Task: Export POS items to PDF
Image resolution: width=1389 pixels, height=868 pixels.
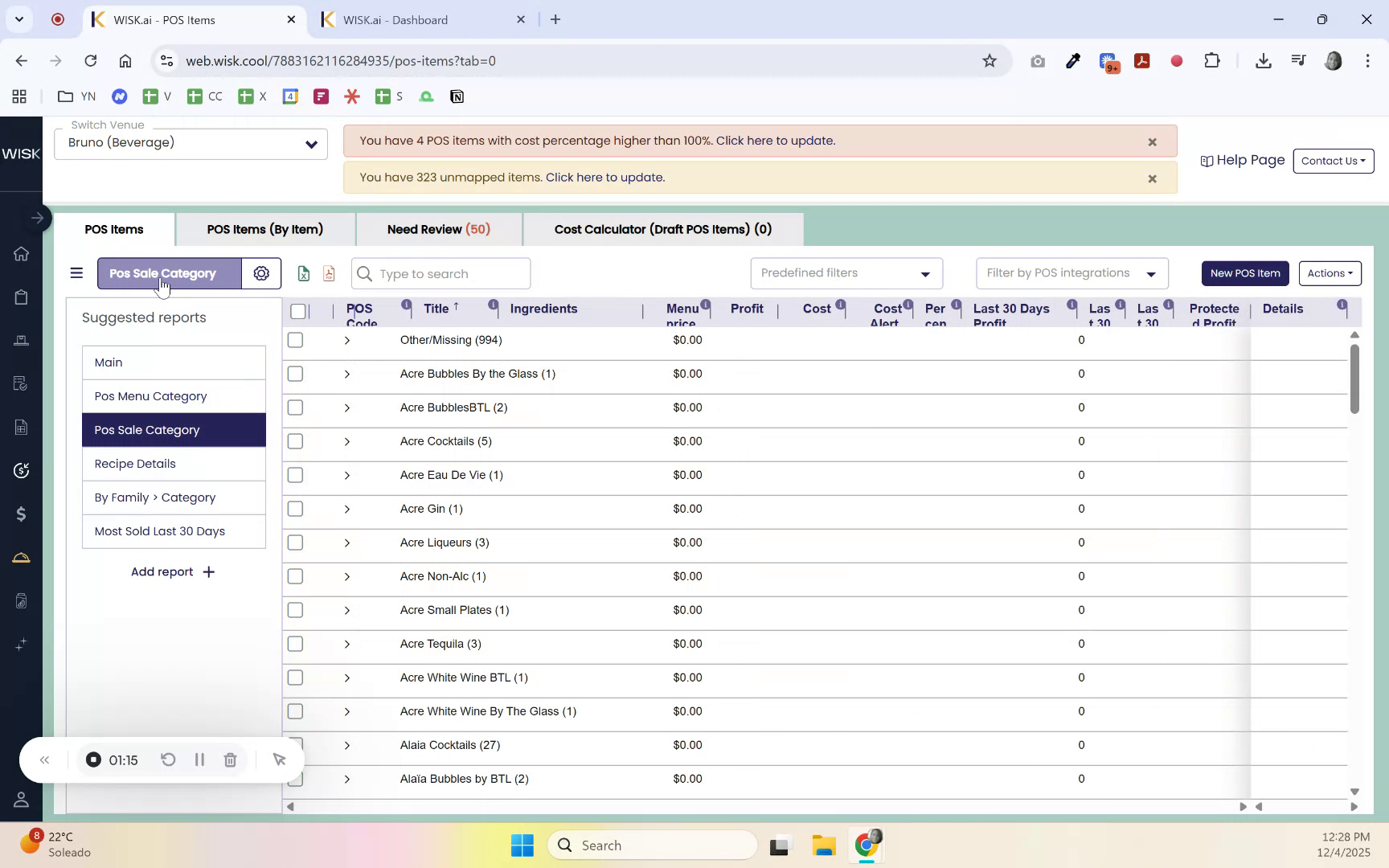Action: click(x=328, y=273)
